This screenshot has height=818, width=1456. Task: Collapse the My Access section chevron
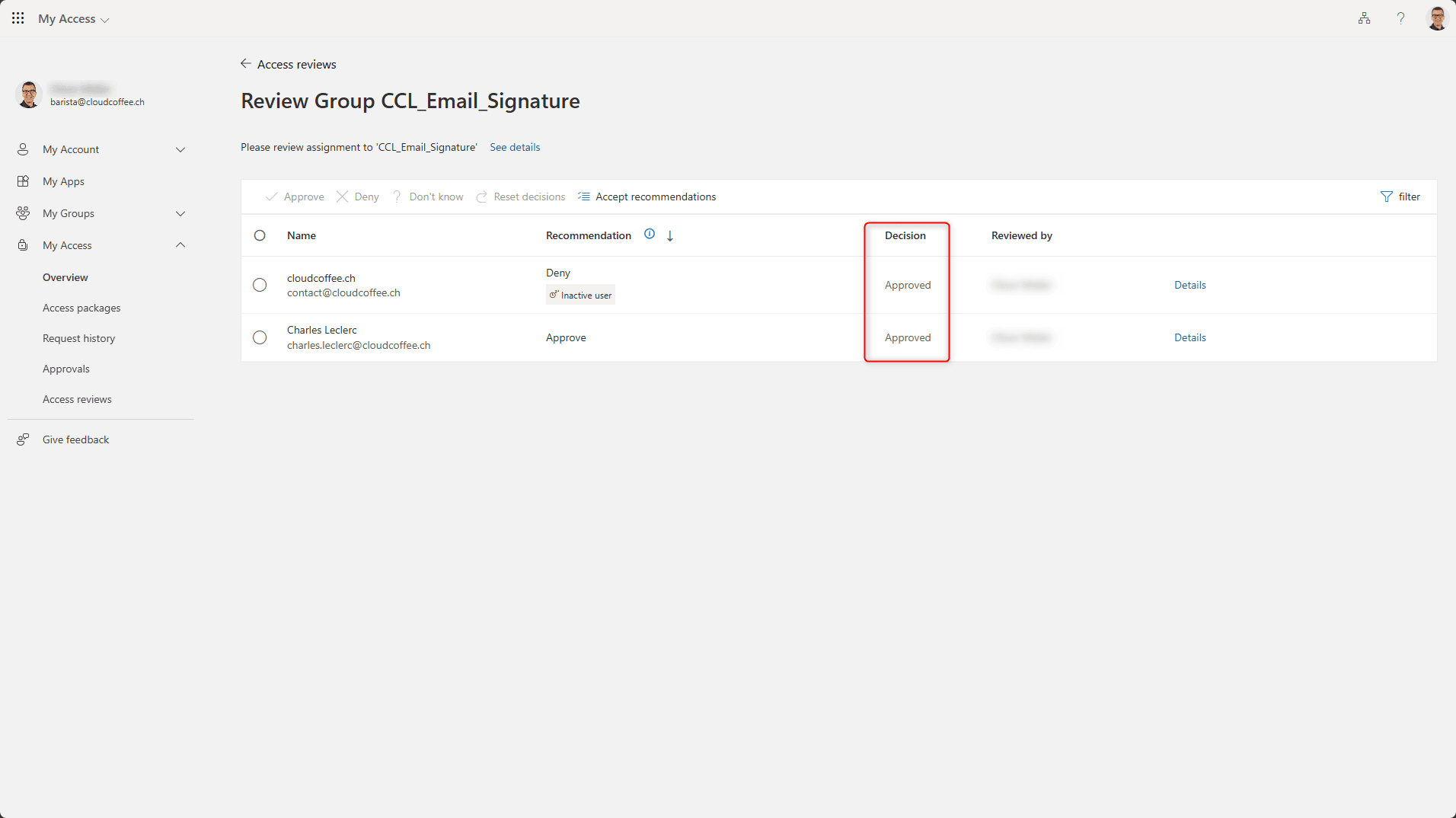tap(180, 245)
